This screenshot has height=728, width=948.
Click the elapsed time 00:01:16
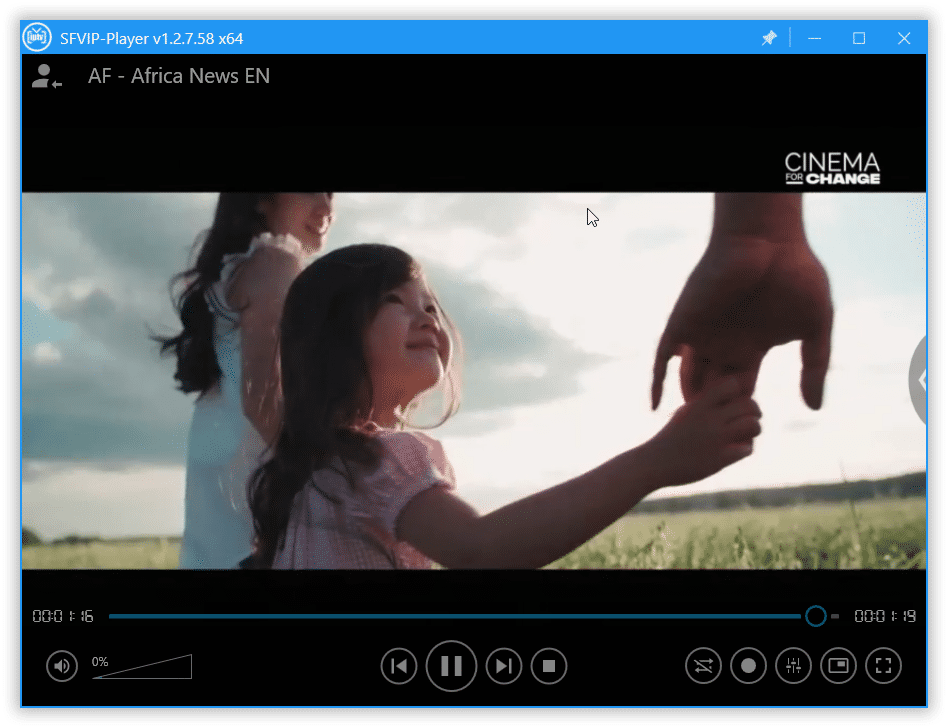pyautogui.click(x=63, y=616)
